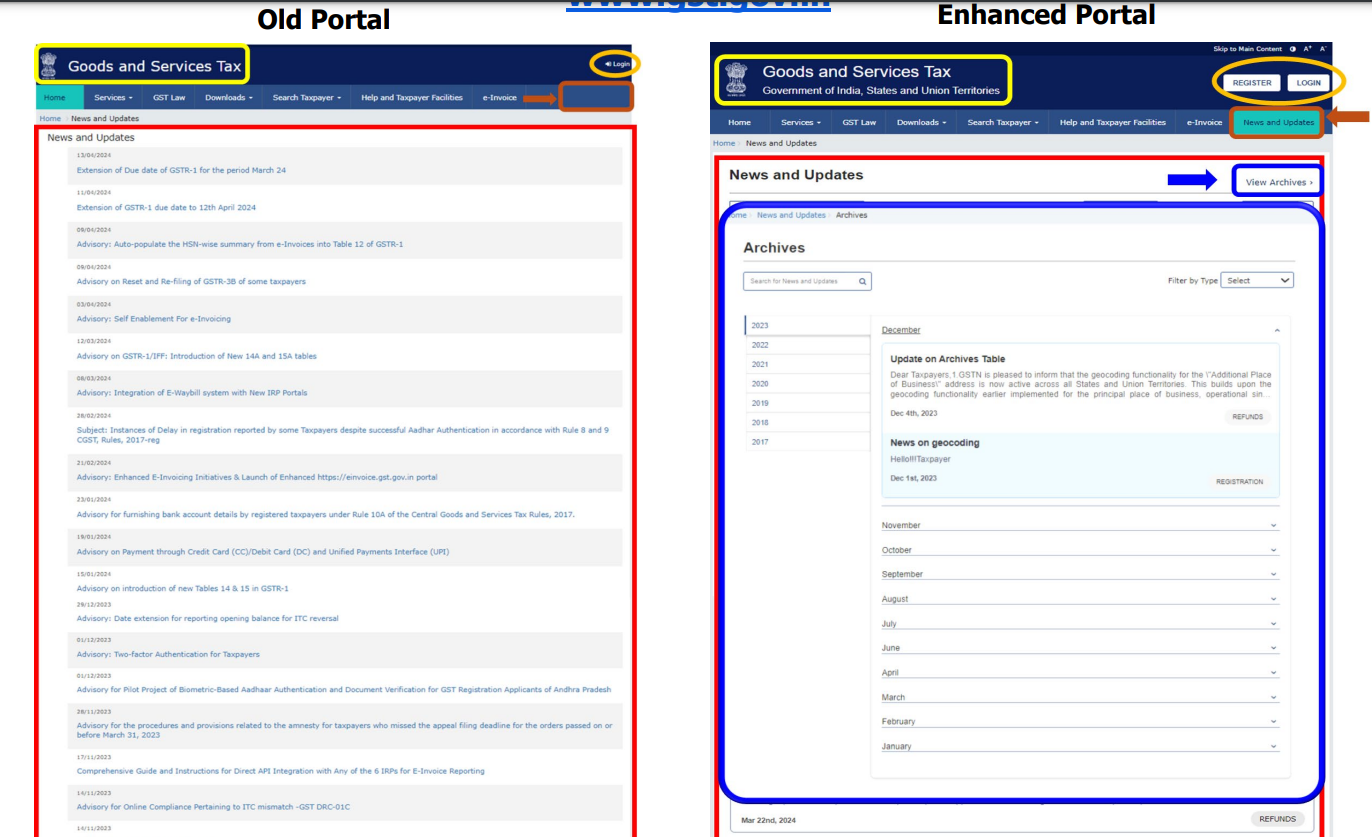Viewport: 1372px width, 837px height.
Task: Click the REGISTRATION tag on geocoding news
Action: click(x=1239, y=482)
